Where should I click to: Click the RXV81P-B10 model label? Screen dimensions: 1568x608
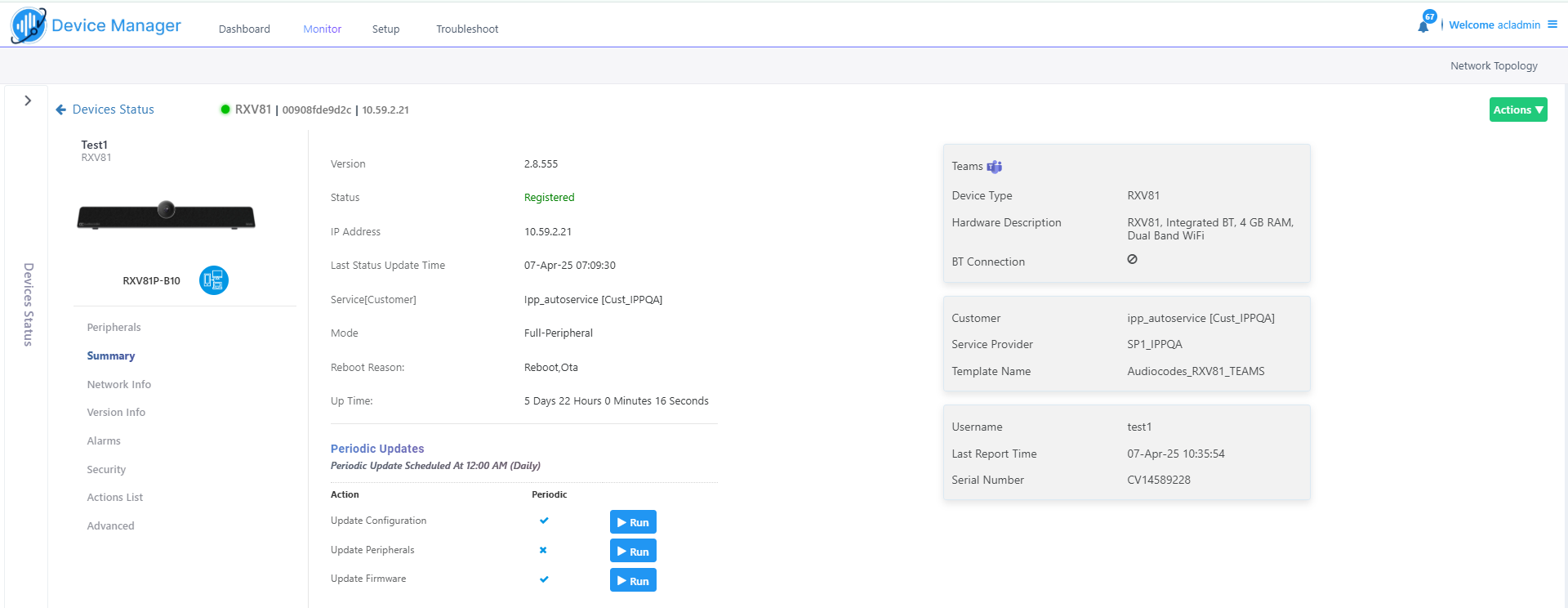coord(152,281)
